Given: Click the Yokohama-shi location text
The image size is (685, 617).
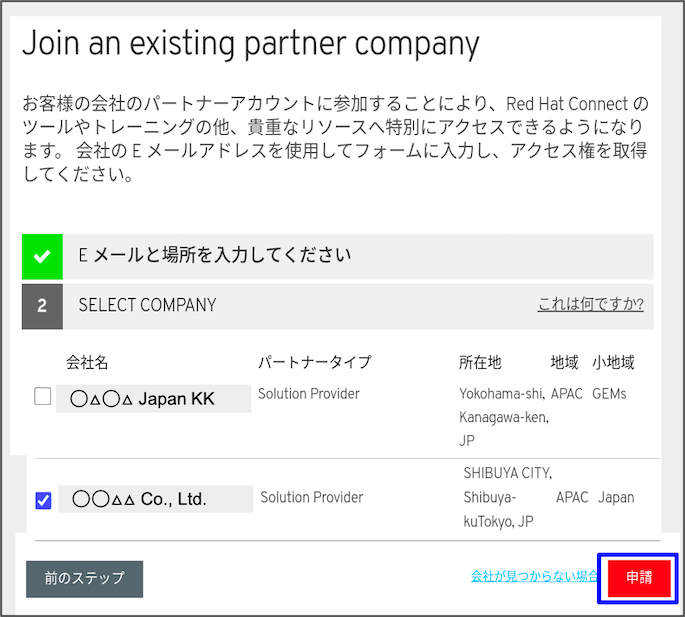Looking at the screenshot, I should click(x=502, y=394).
